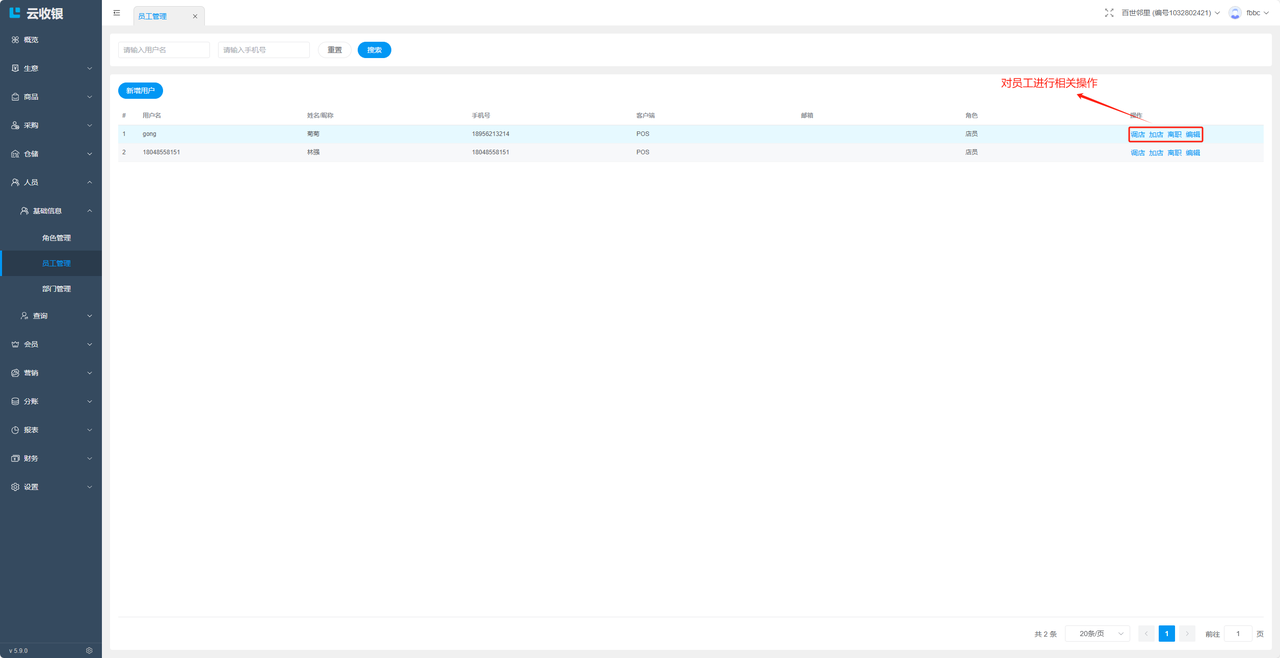Expand the 商品 sidebar menu
This screenshot has height=658, width=1280.
[50, 97]
